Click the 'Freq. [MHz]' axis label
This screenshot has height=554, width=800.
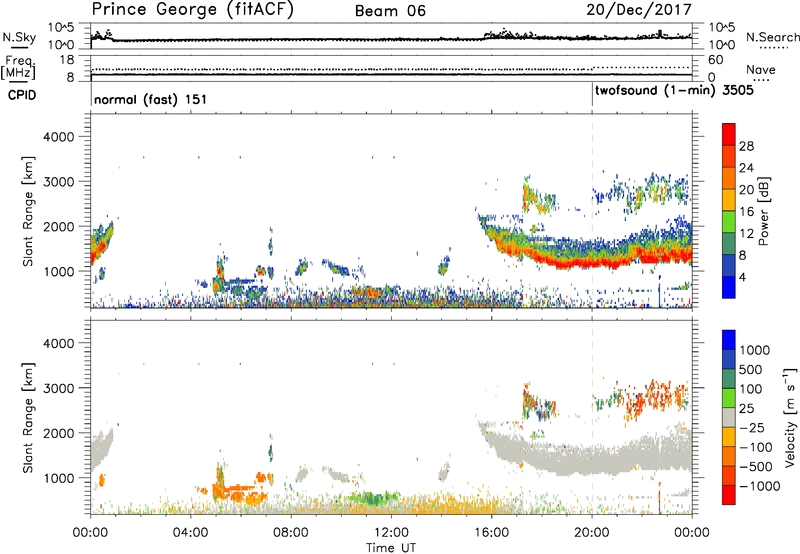pyautogui.click(x=18, y=68)
